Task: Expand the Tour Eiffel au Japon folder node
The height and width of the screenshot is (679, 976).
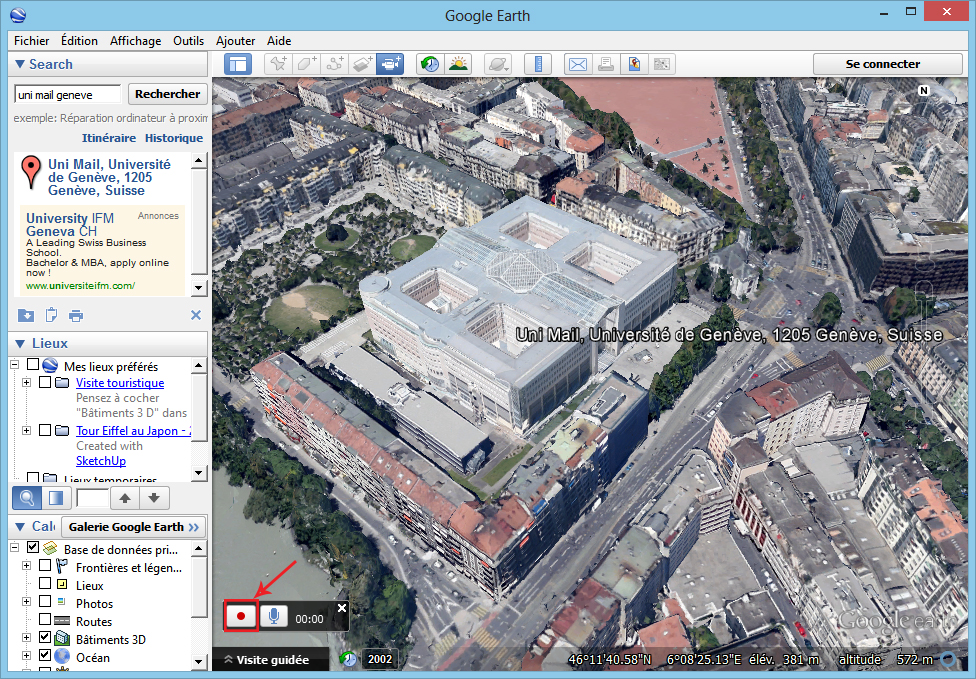Action: click(27, 430)
